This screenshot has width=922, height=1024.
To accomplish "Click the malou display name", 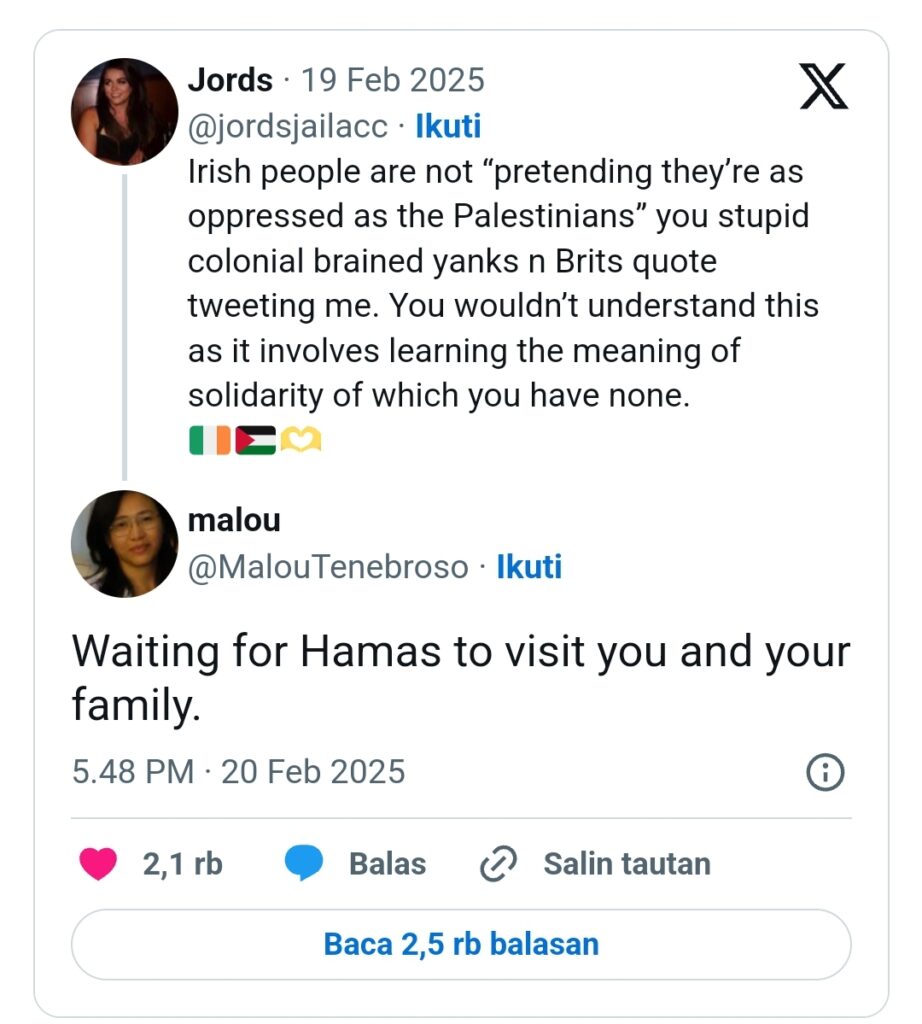I will 234,520.
